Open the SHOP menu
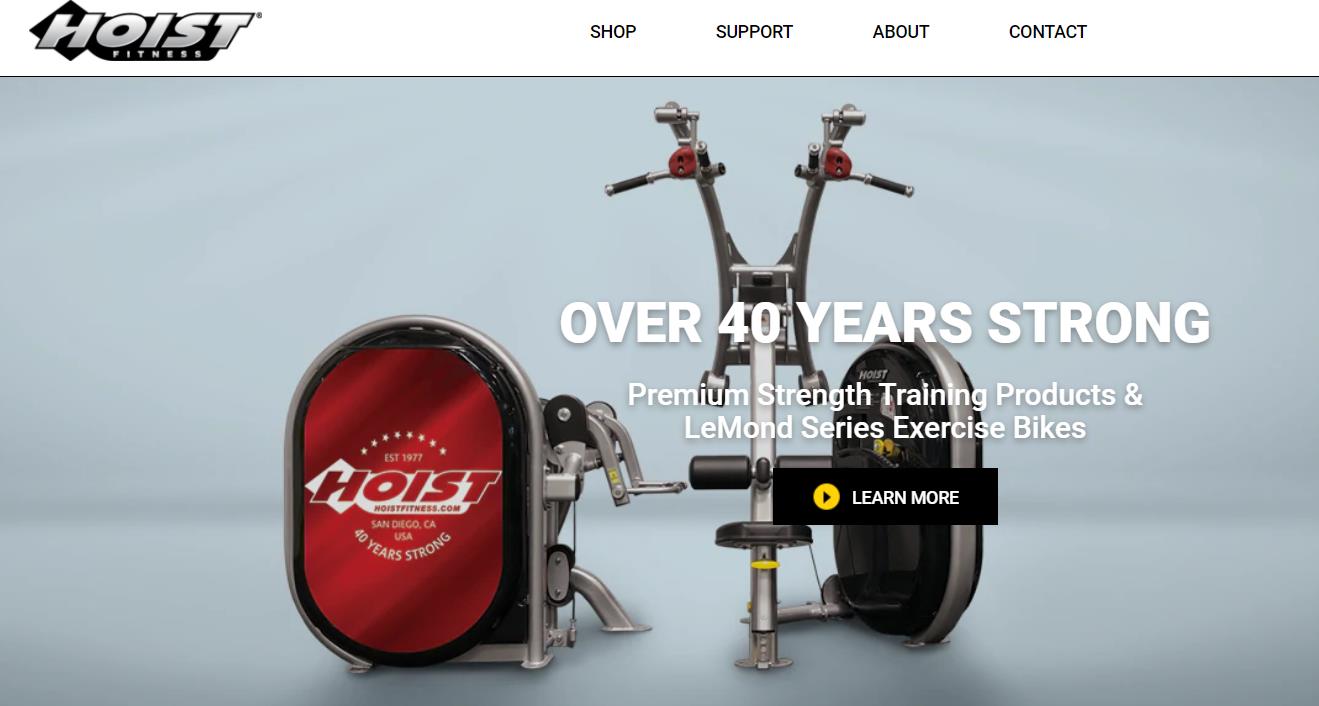The image size is (1319, 706). pos(613,32)
